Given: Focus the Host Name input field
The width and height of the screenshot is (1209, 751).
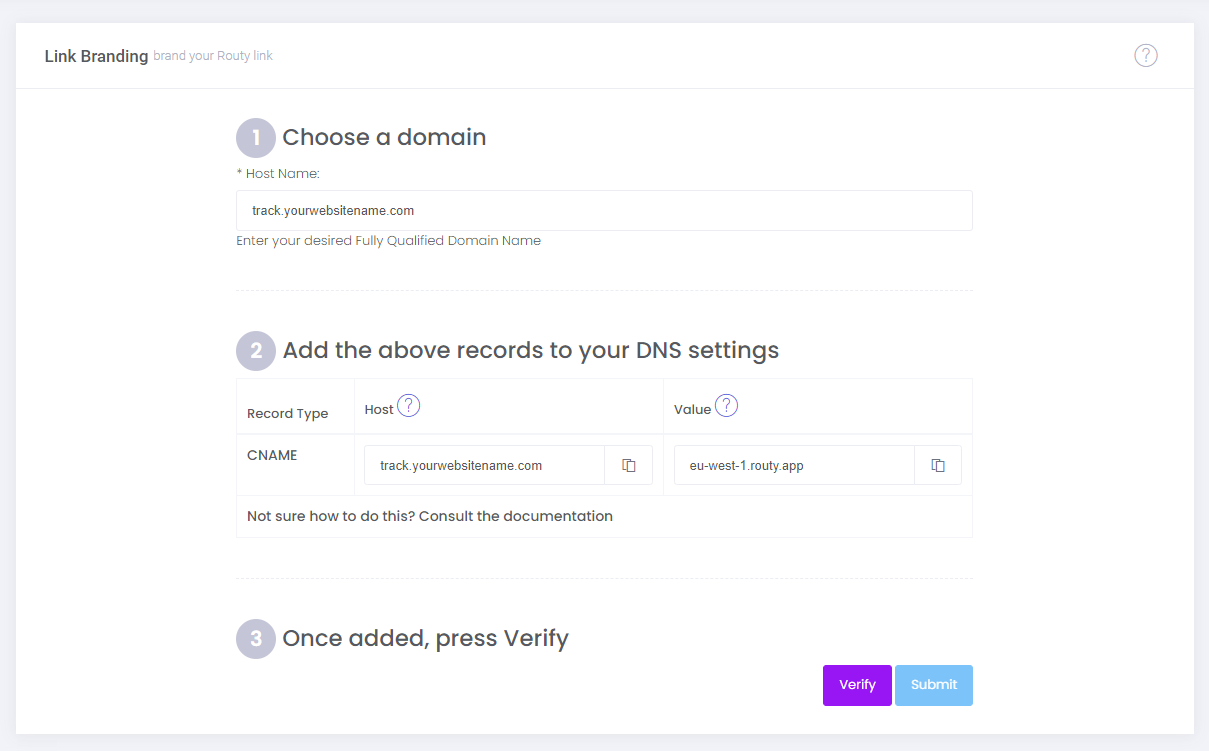Looking at the screenshot, I should (x=604, y=211).
